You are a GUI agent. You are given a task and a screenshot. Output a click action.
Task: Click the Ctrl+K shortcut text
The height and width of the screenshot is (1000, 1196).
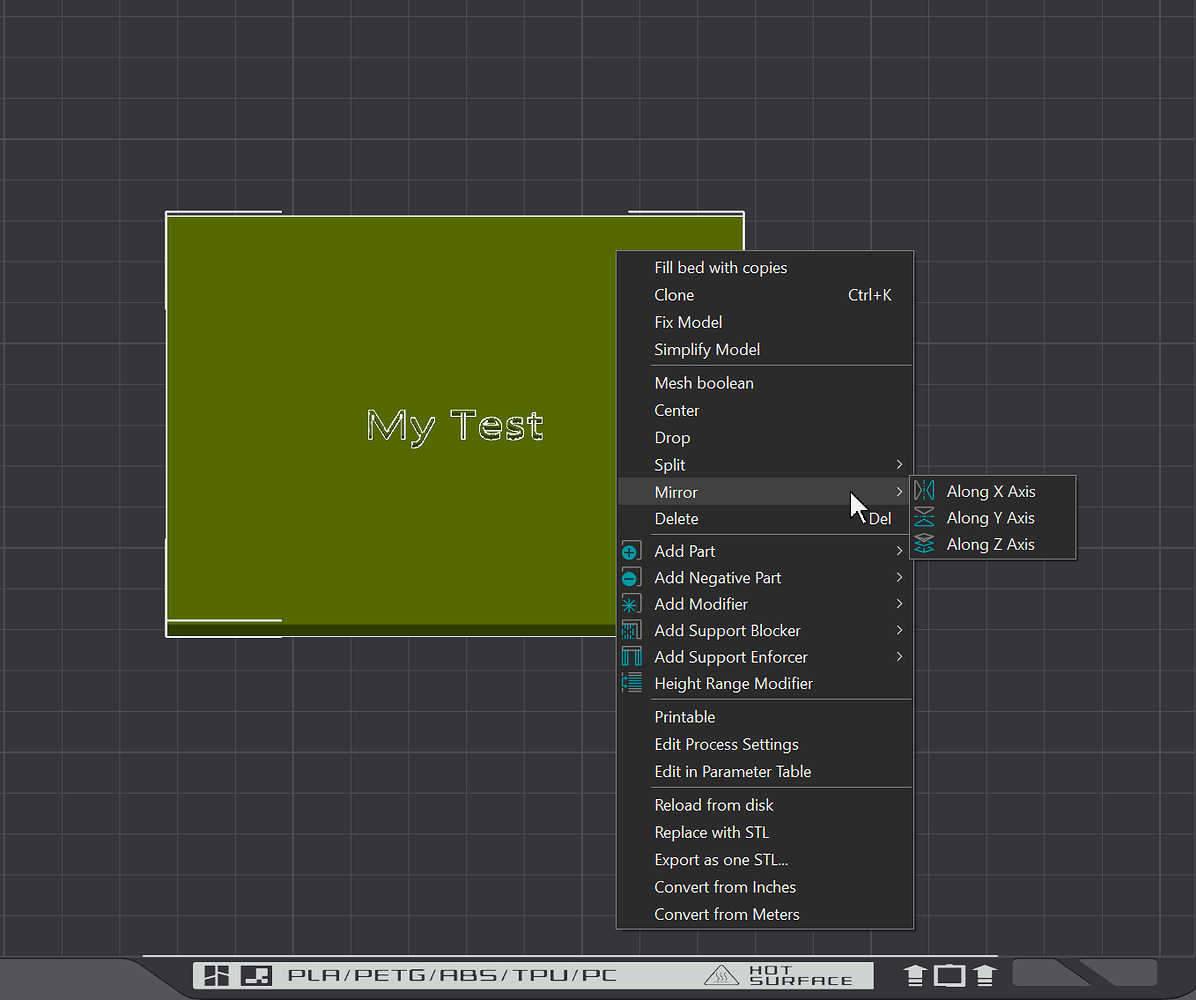[x=870, y=295]
